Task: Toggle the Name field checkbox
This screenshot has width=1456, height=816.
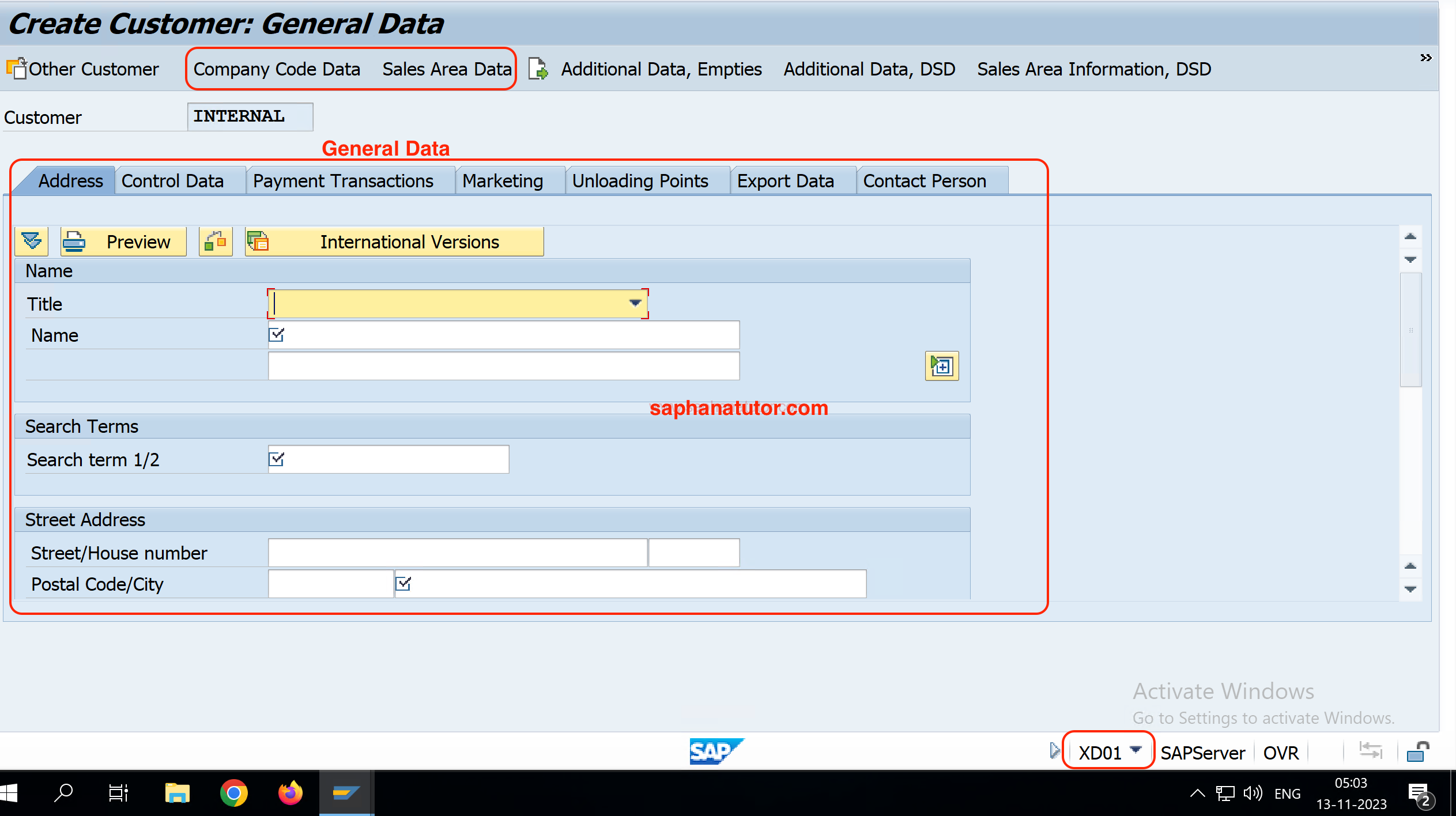Action: click(x=277, y=335)
